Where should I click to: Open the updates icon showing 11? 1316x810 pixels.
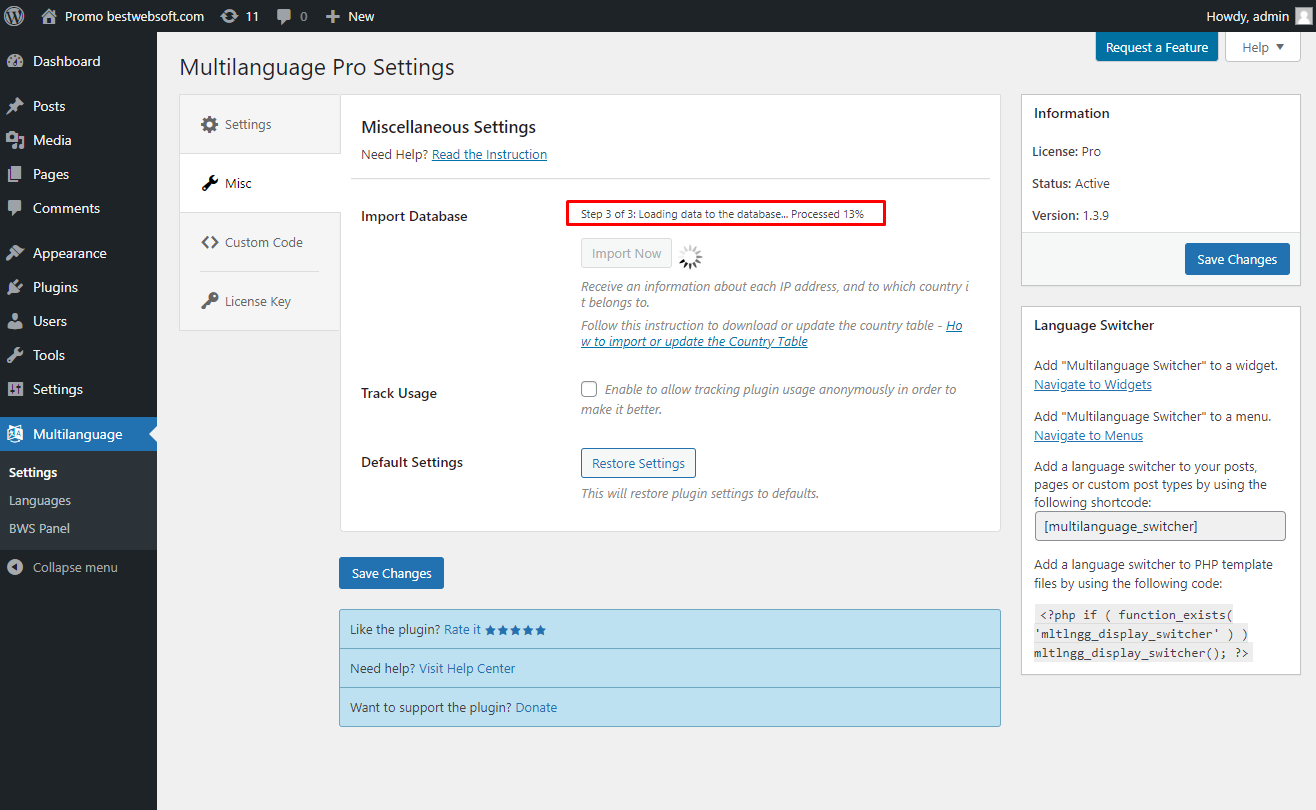point(229,16)
